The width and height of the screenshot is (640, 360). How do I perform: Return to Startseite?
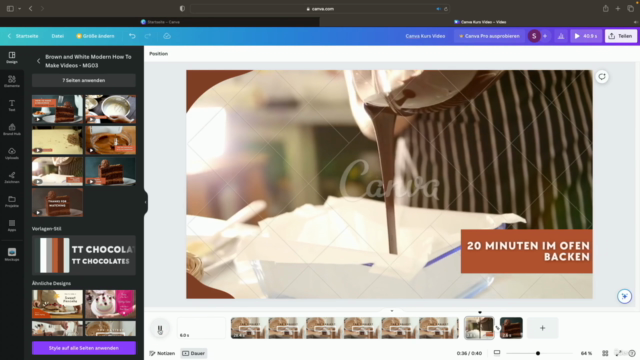(23, 36)
